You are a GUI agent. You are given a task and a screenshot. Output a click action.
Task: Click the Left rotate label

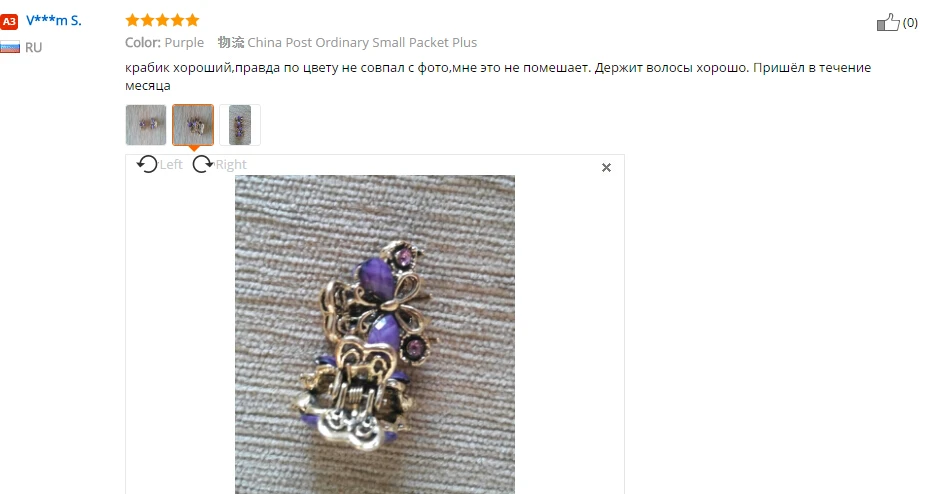[171, 165]
